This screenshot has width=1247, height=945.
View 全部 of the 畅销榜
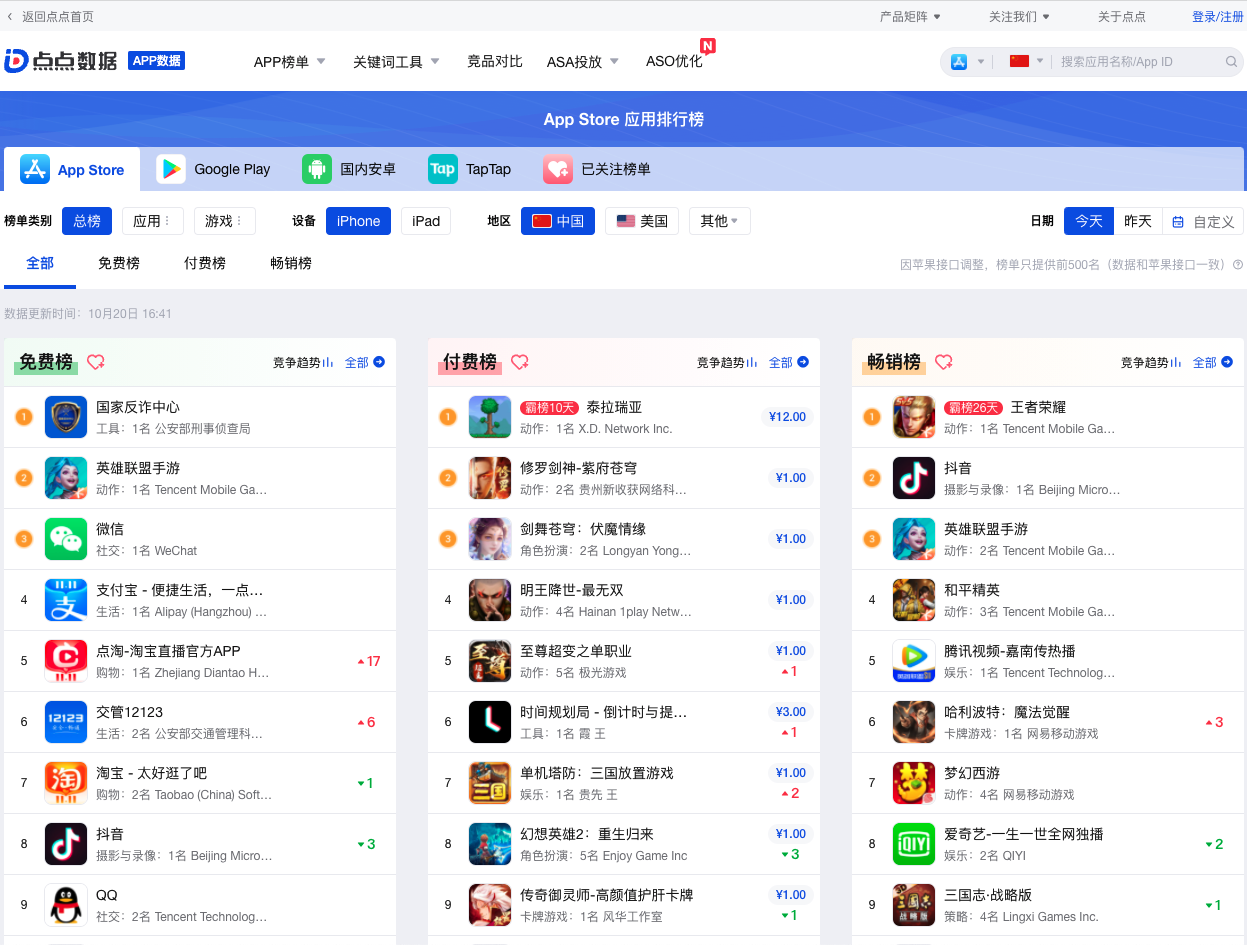pos(1213,362)
